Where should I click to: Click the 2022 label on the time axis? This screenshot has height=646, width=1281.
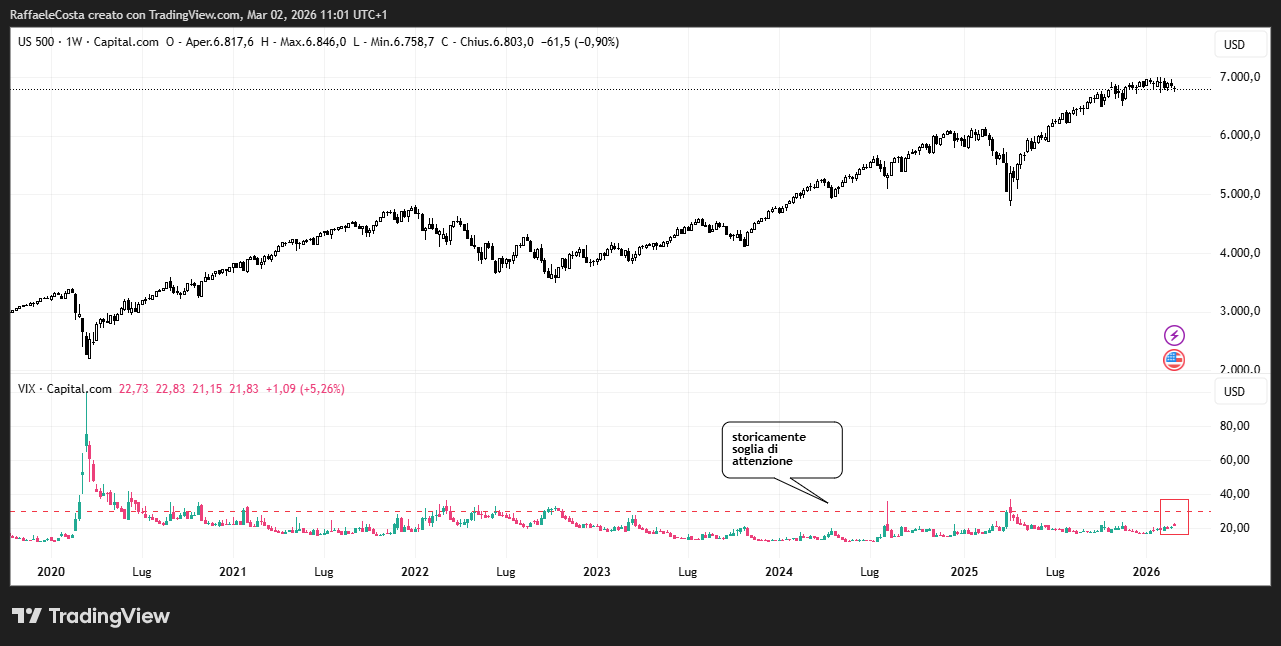coord(414,572)
